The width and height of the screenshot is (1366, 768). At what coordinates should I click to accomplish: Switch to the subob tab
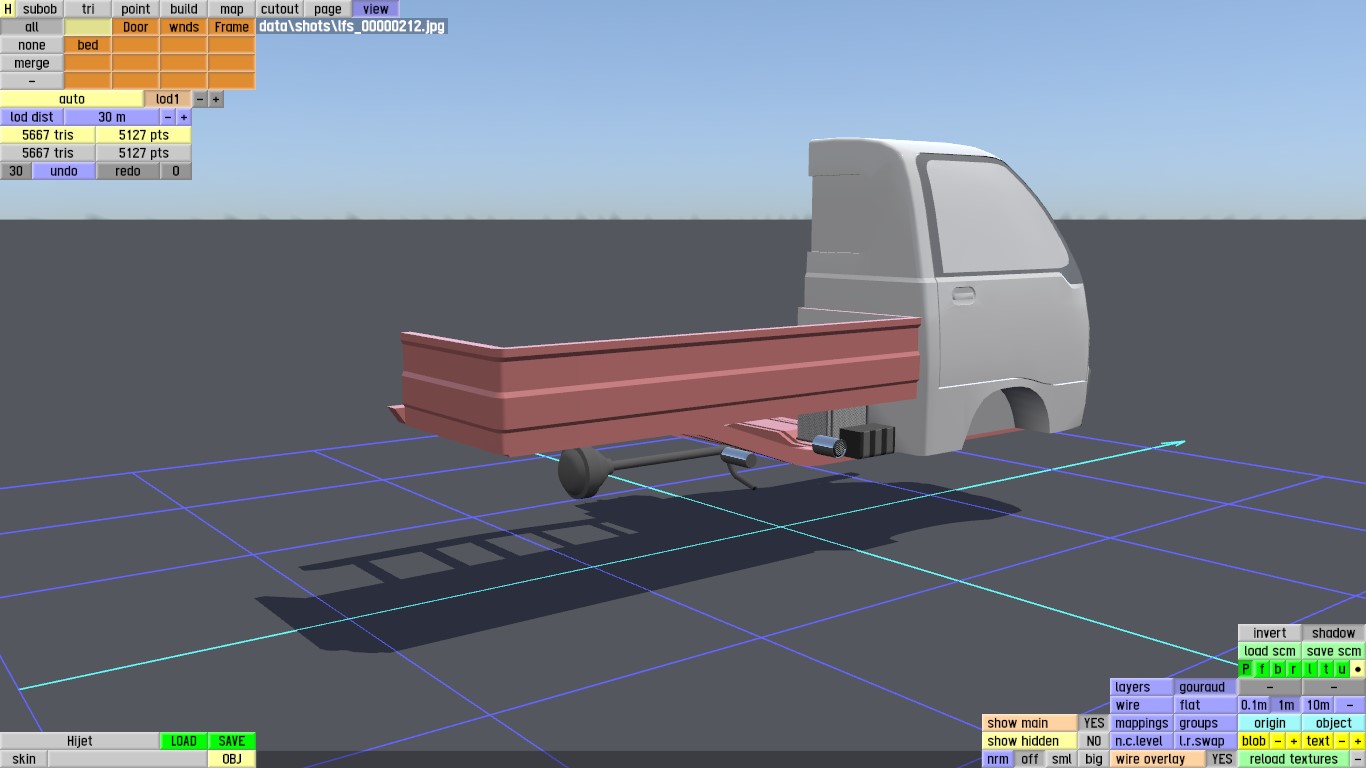[x=40, y=9]
